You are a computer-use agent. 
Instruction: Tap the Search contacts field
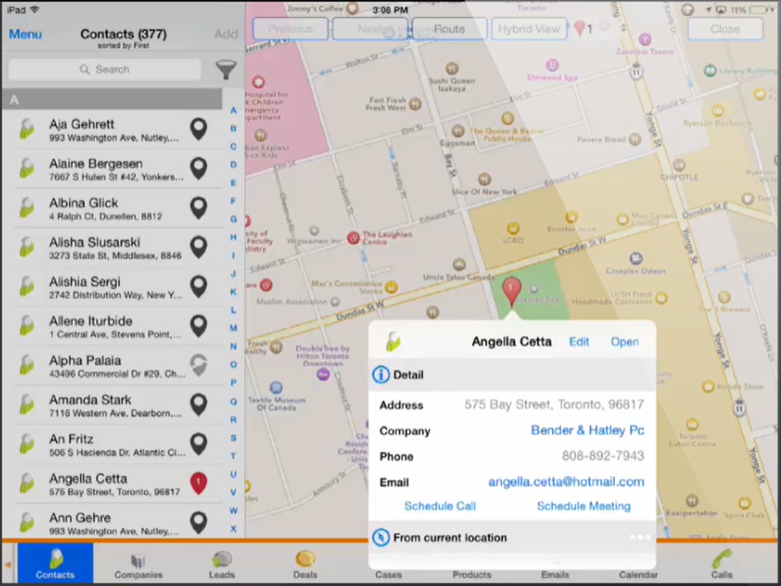click(105, 69)
